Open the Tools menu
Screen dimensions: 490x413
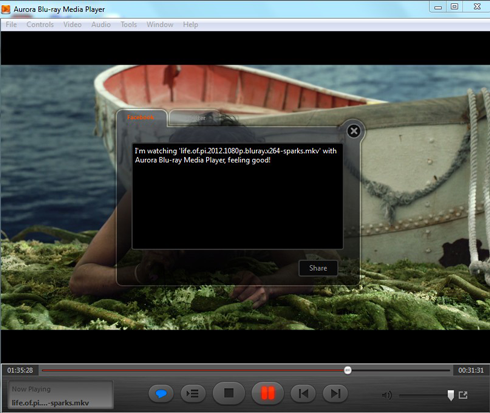129,25
